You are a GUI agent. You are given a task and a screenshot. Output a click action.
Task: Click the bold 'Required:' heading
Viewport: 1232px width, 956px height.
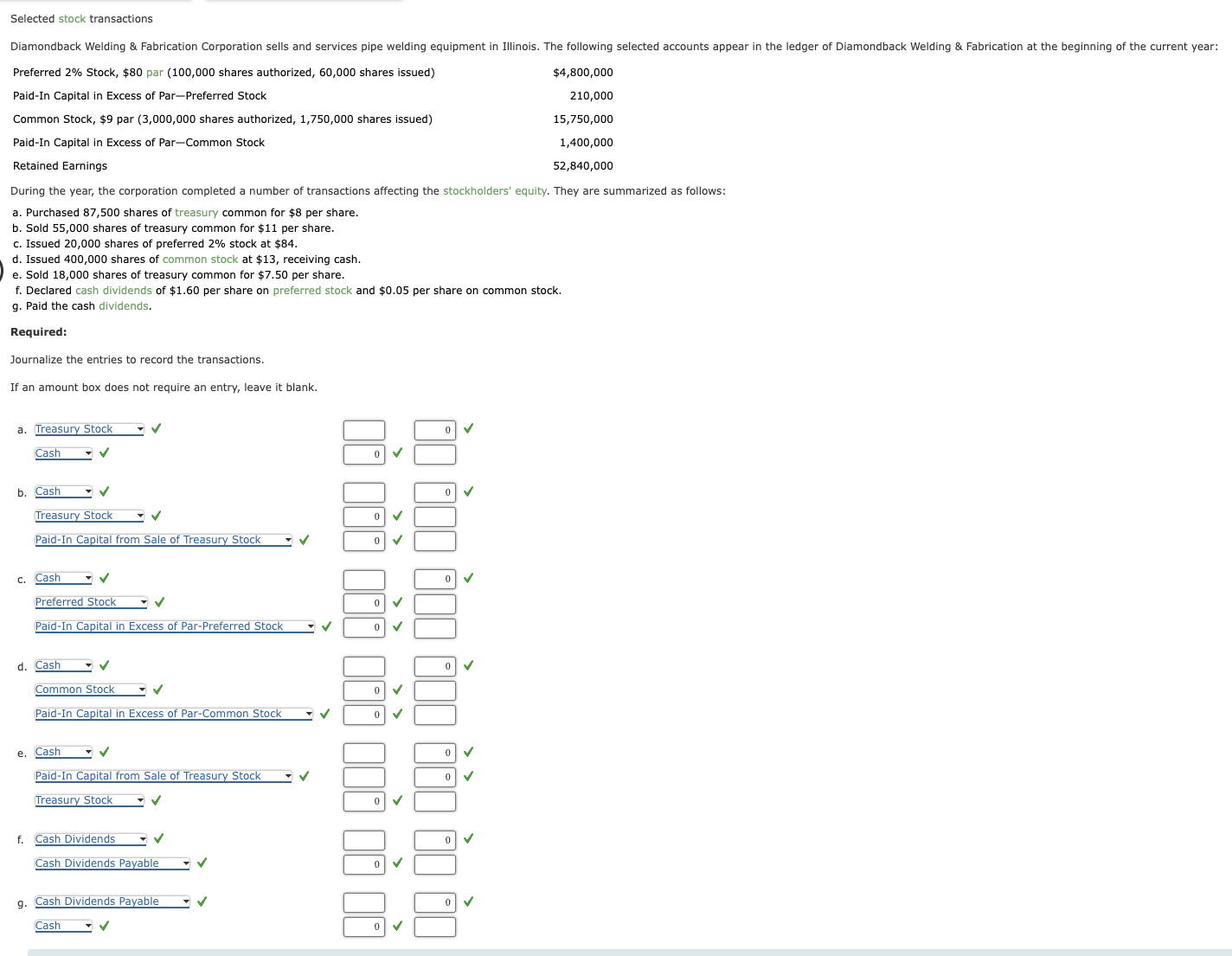(39, 332)
